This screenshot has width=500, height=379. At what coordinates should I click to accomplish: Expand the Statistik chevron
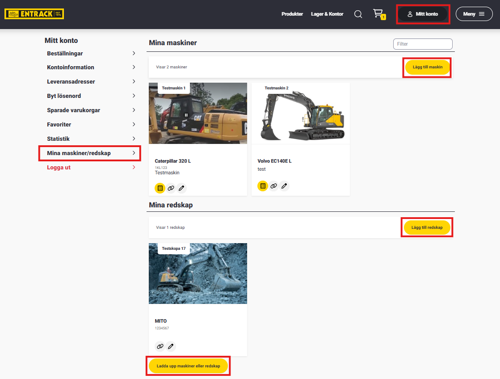[x=134, y=138]
